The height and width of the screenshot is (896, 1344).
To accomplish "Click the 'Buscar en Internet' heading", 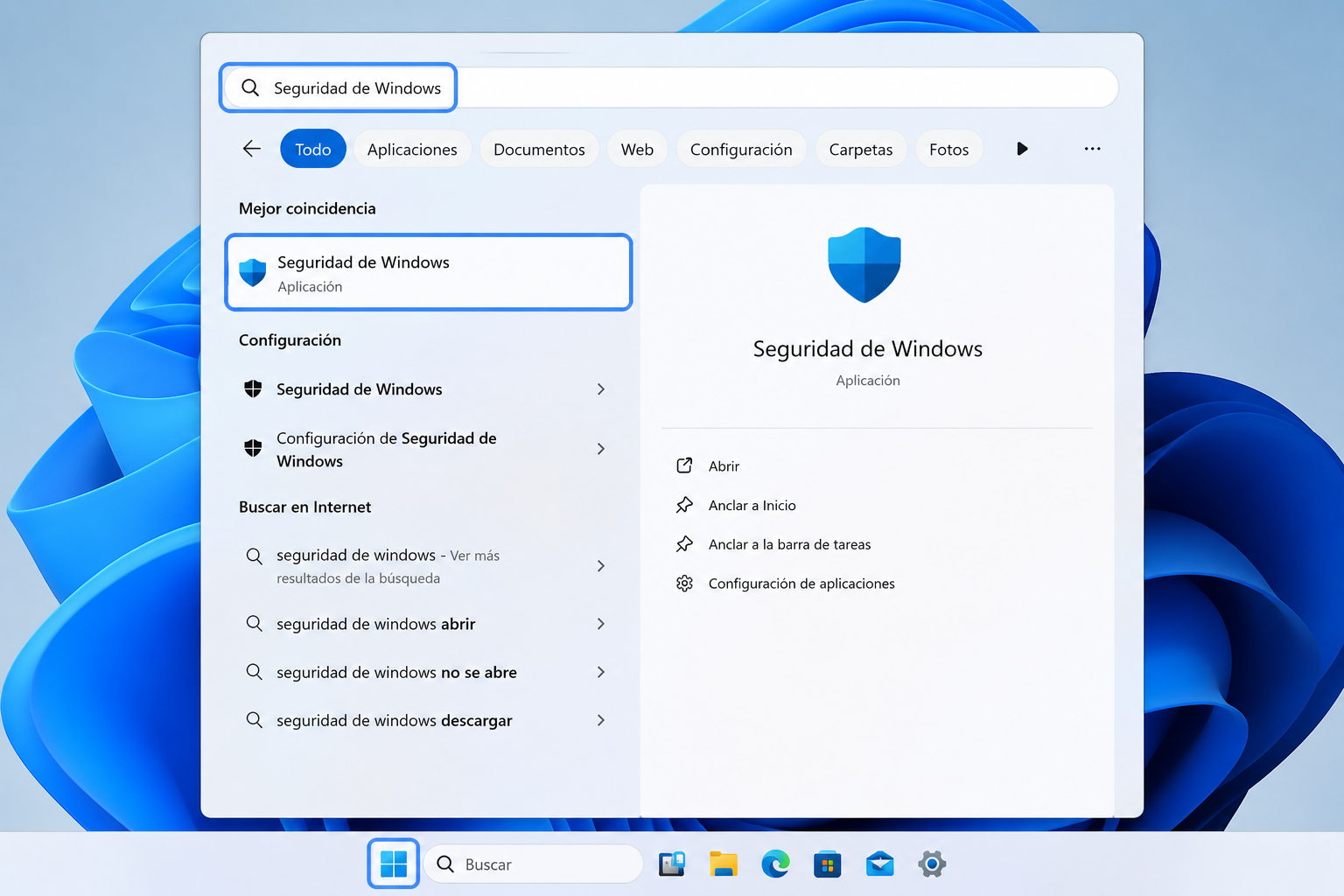I will click(x=304, y=507).
